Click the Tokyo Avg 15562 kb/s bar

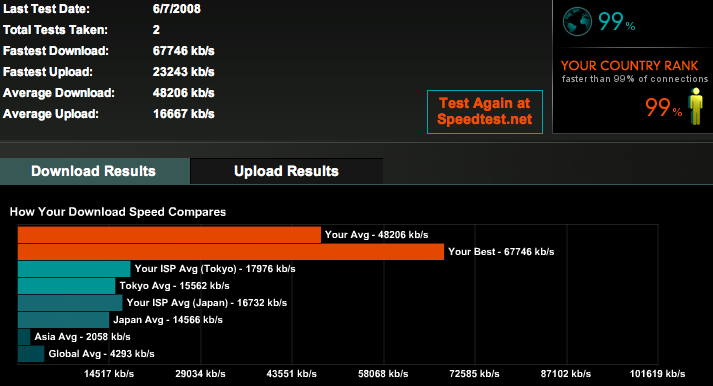pos(66,286)
